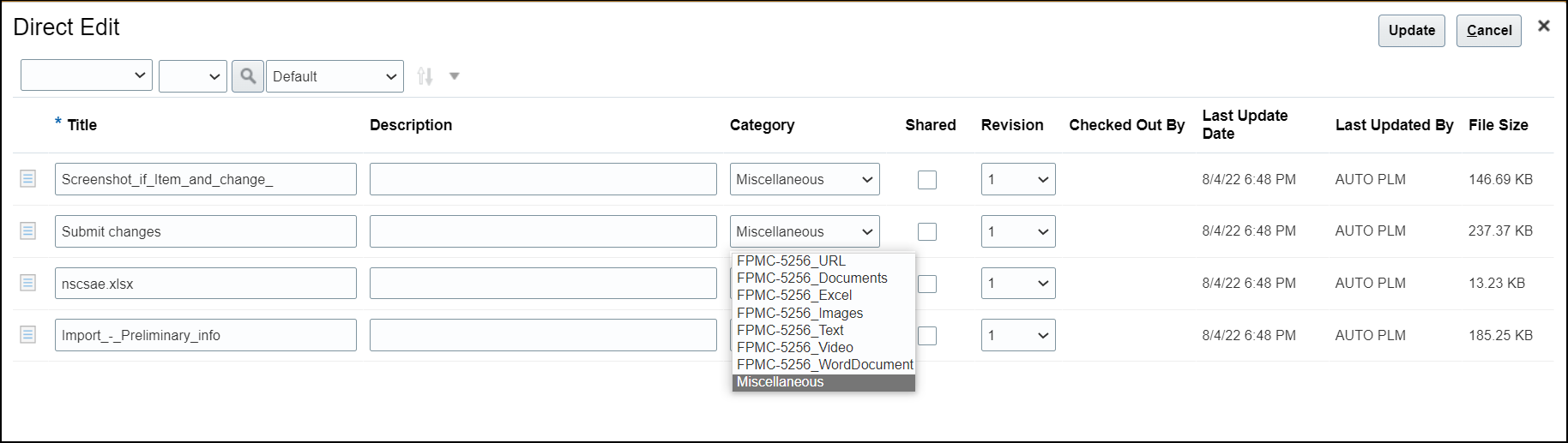
Task: Click document icon for Screenshot_if_Item_and_change_ row
Action: [x=28, y=179]
